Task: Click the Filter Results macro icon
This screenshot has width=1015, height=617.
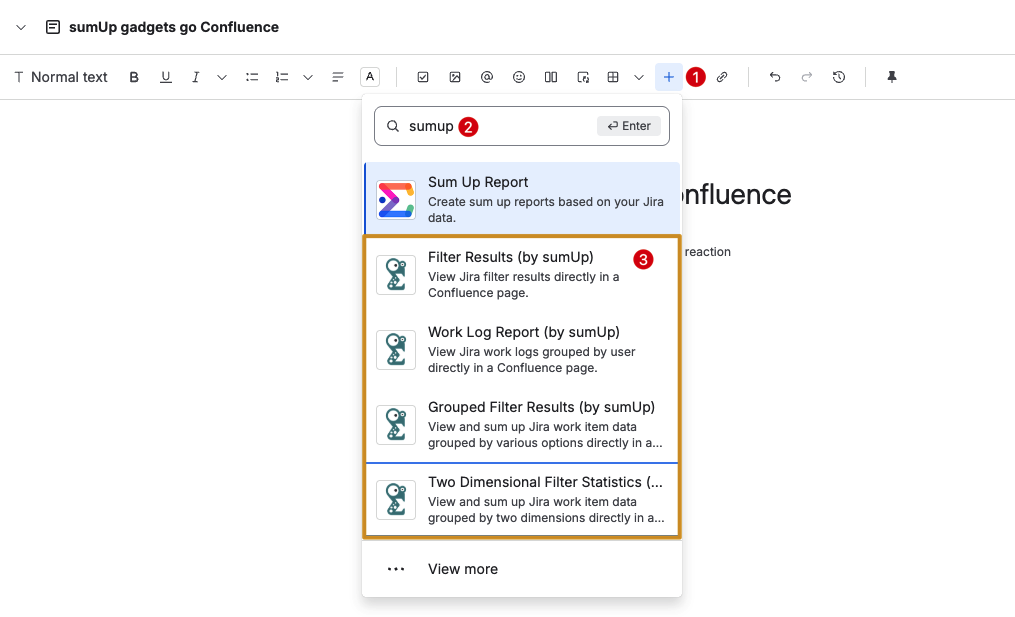Action: pos(396,275)
